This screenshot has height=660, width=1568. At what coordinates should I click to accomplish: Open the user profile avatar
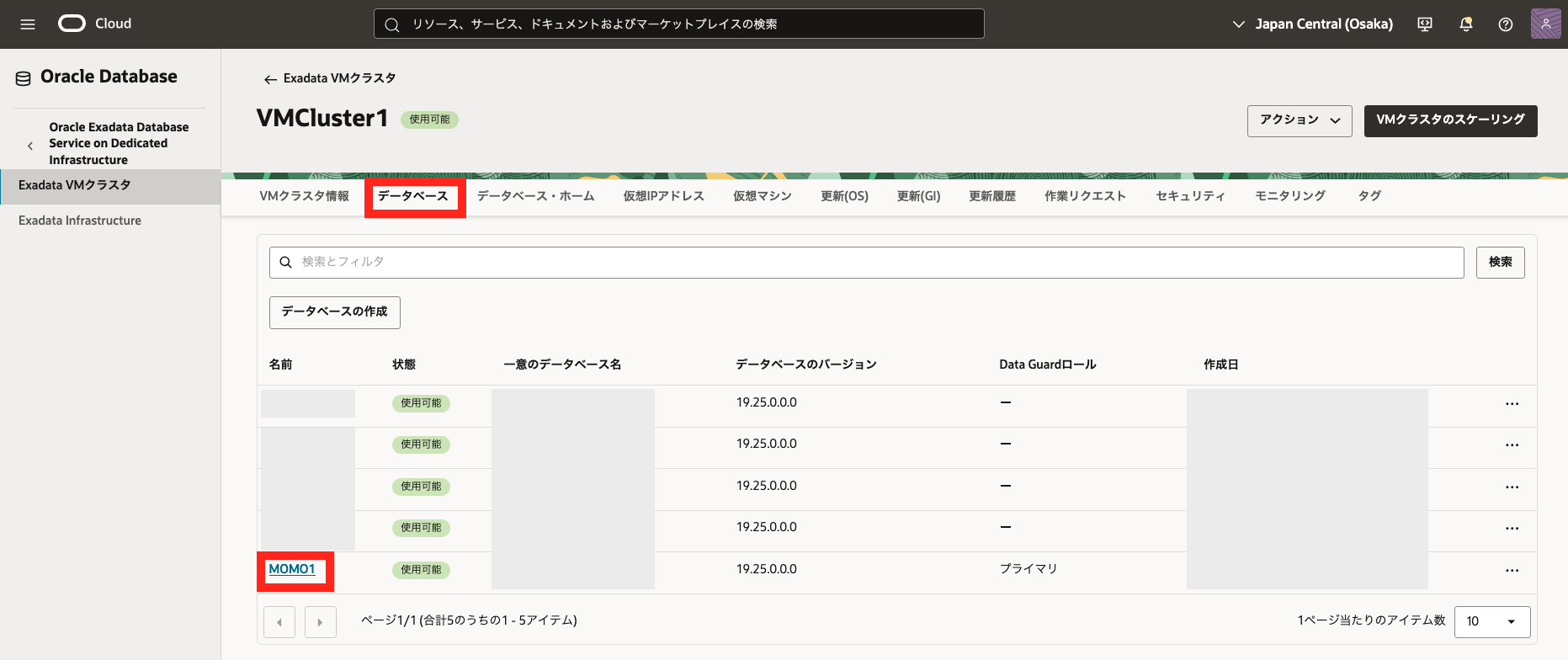click(x=1545, y=24)
